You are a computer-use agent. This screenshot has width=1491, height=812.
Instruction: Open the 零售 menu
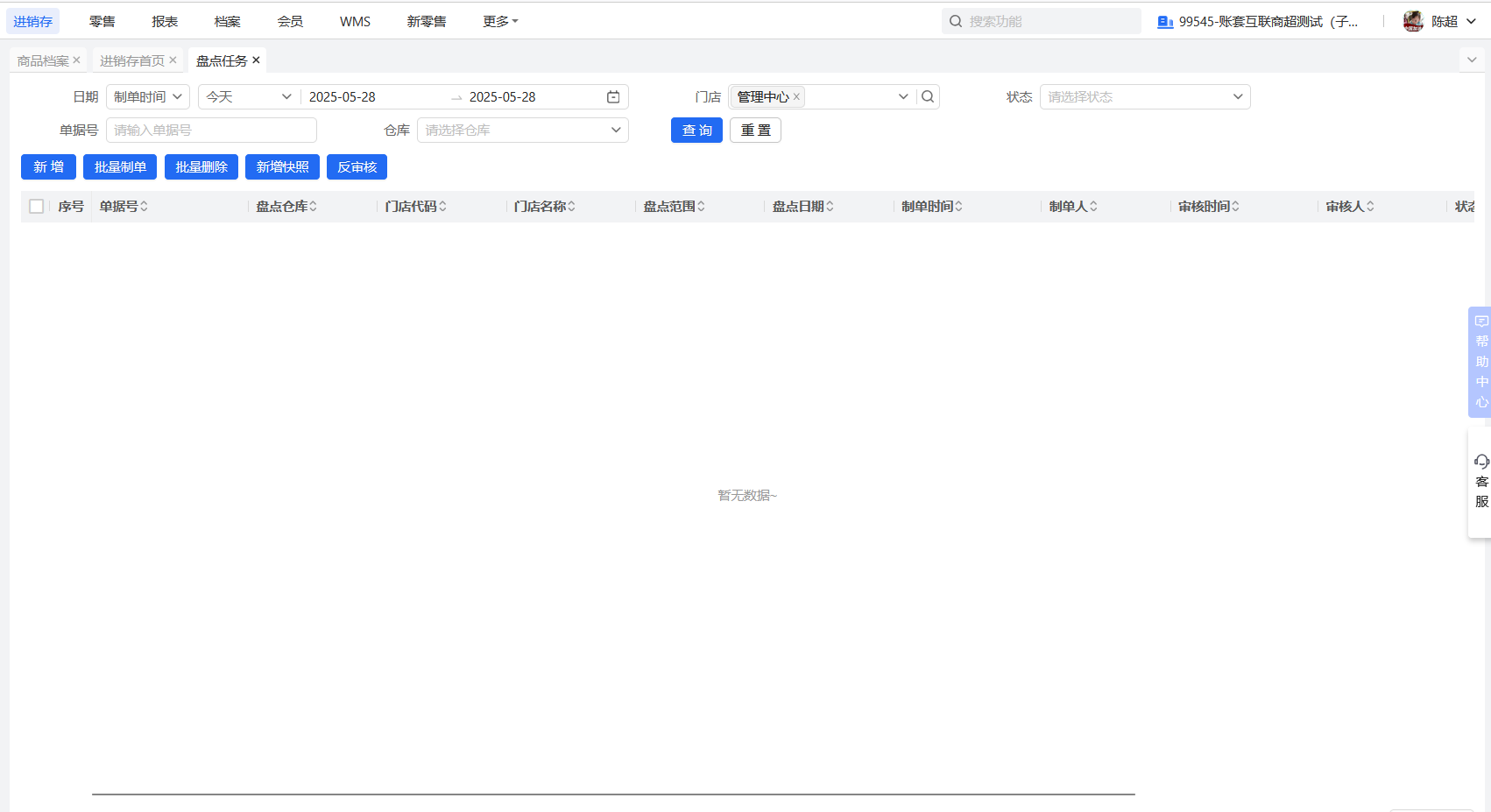click(x=102, y=21)
